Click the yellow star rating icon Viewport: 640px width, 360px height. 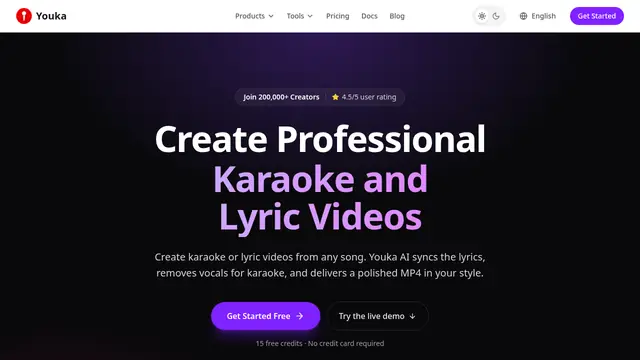click(336, 97)
